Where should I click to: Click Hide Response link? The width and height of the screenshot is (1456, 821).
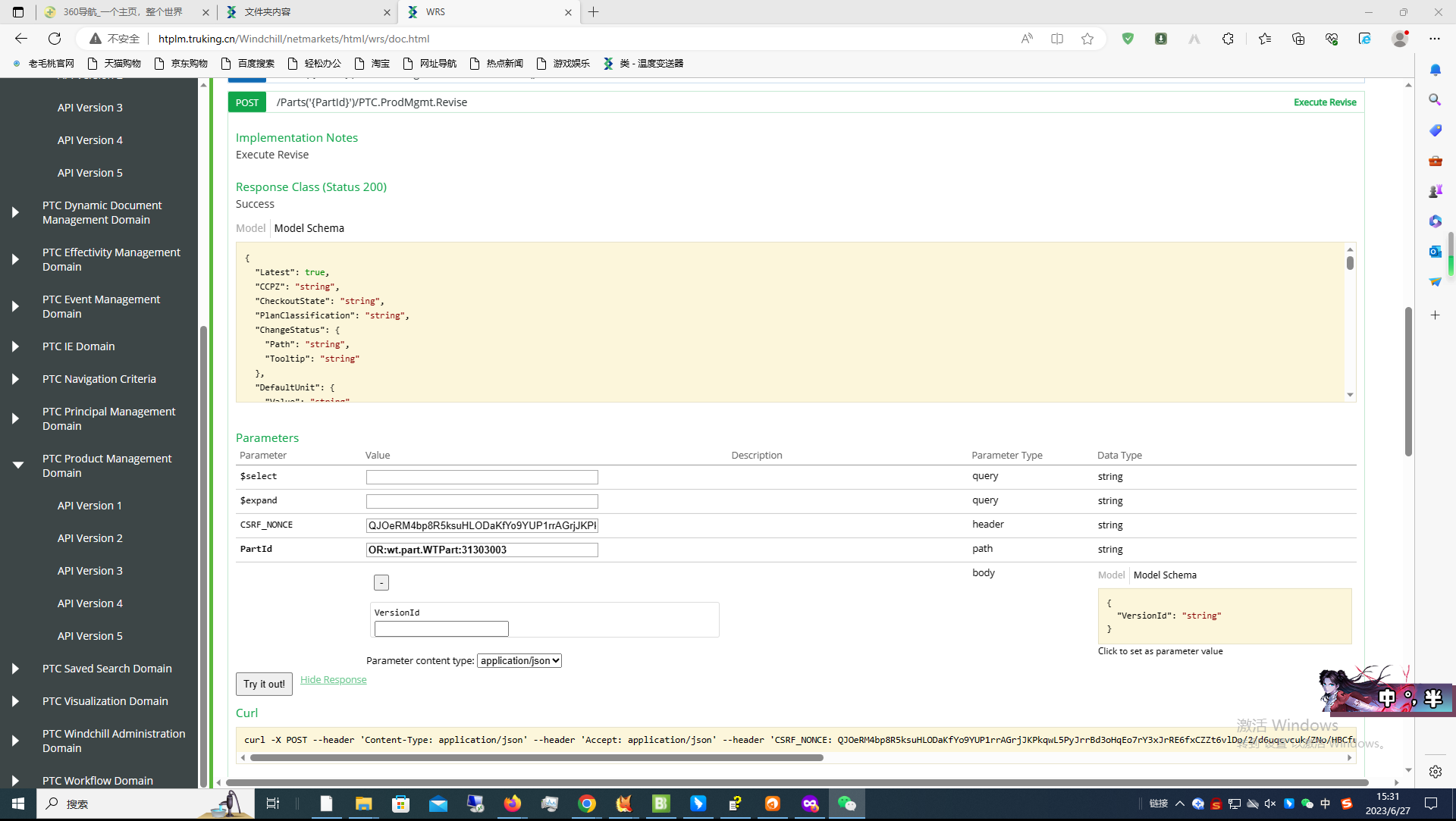pos(333,680)
